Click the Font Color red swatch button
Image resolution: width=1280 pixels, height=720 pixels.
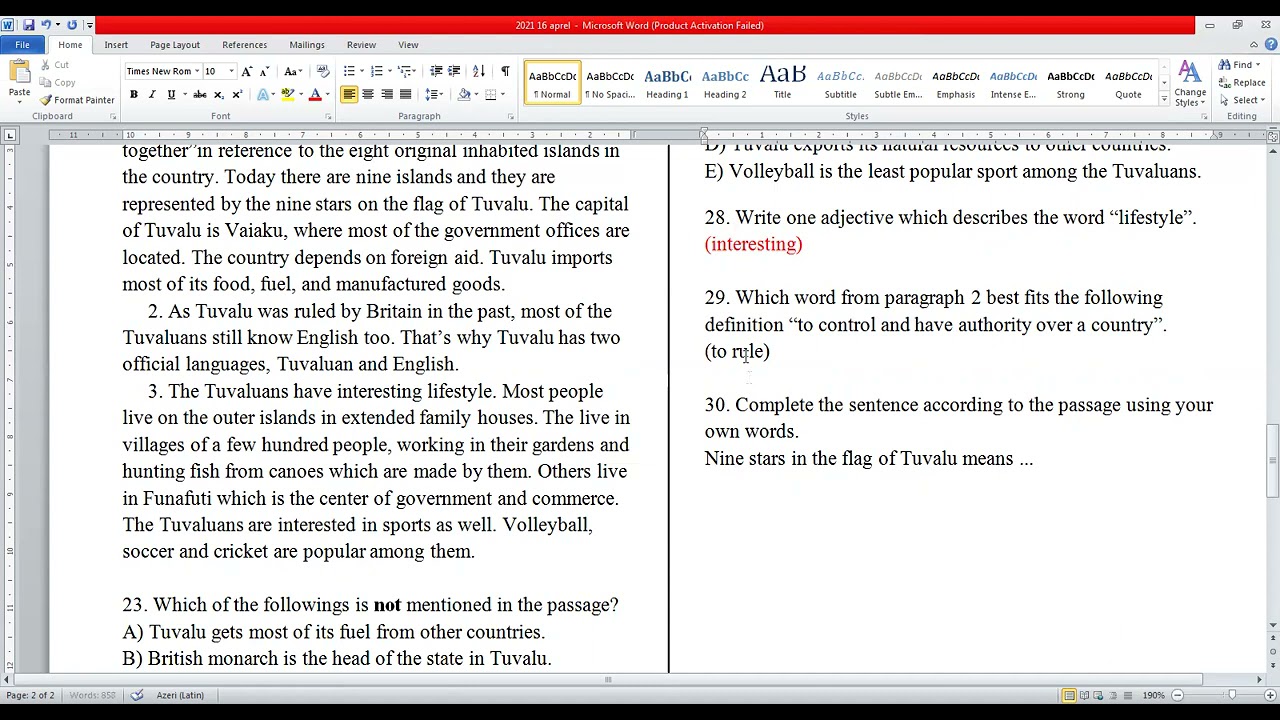[314, 95]
